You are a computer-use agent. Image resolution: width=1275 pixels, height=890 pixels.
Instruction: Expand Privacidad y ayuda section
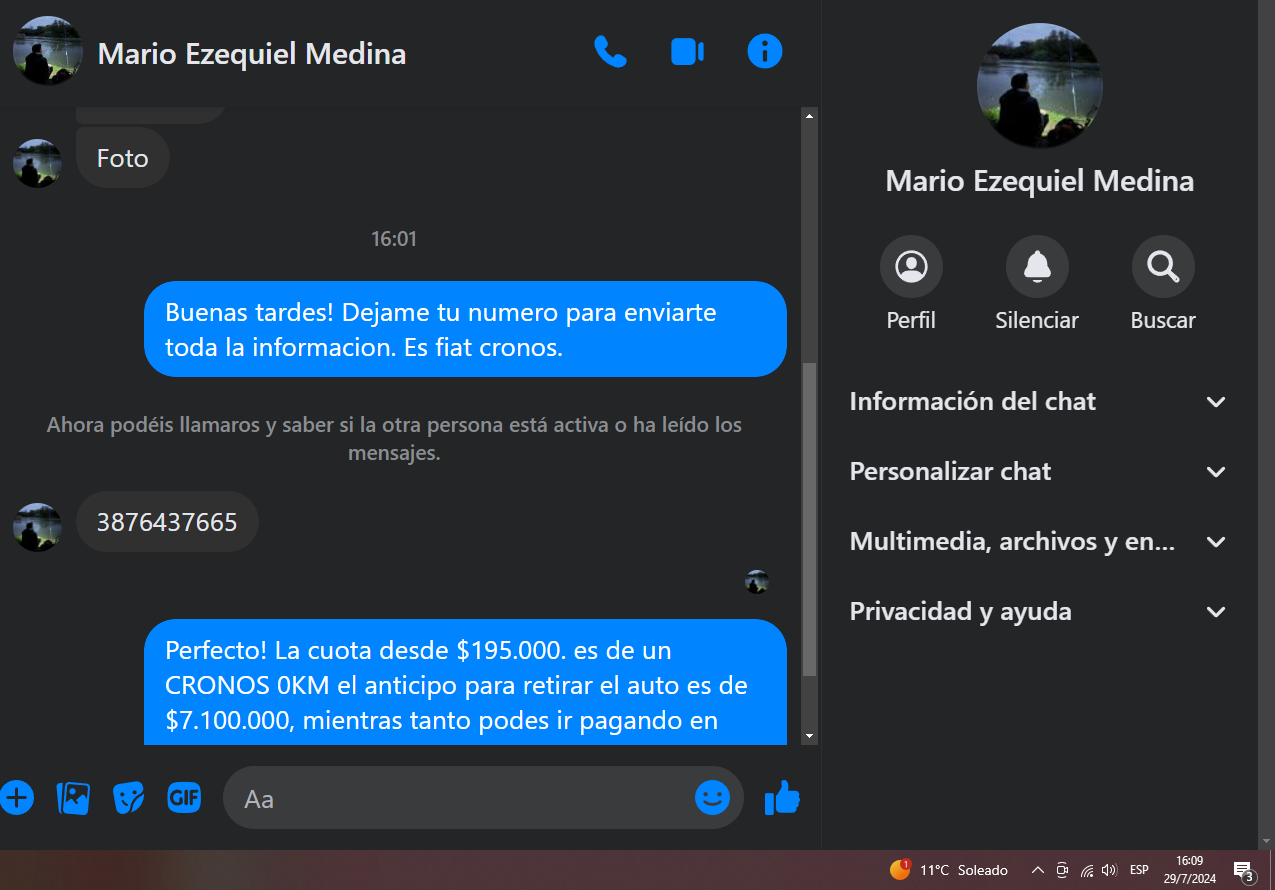tap(1038, 612)
